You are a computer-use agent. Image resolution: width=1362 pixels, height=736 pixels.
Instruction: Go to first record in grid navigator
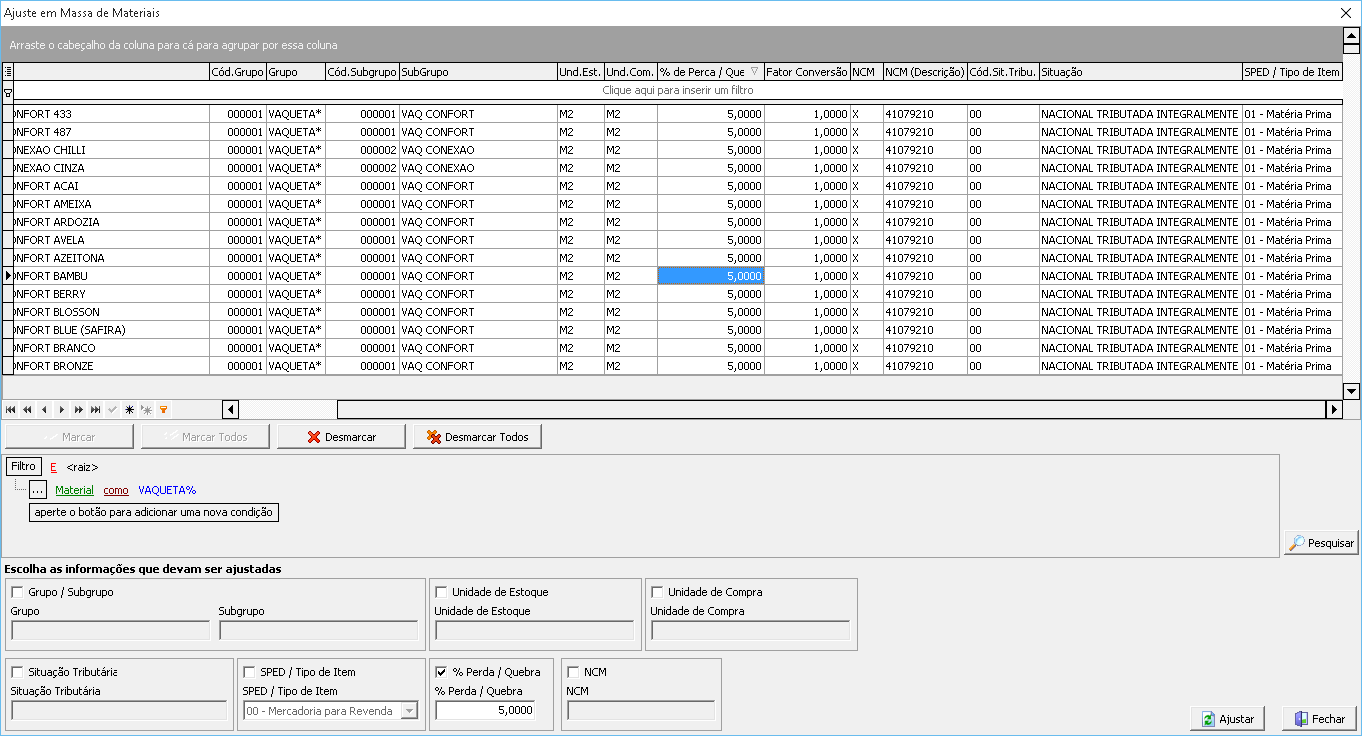point(10,409)
